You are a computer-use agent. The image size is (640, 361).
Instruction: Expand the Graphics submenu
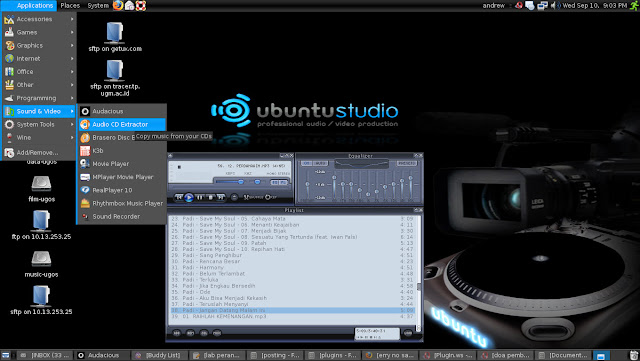39,45
